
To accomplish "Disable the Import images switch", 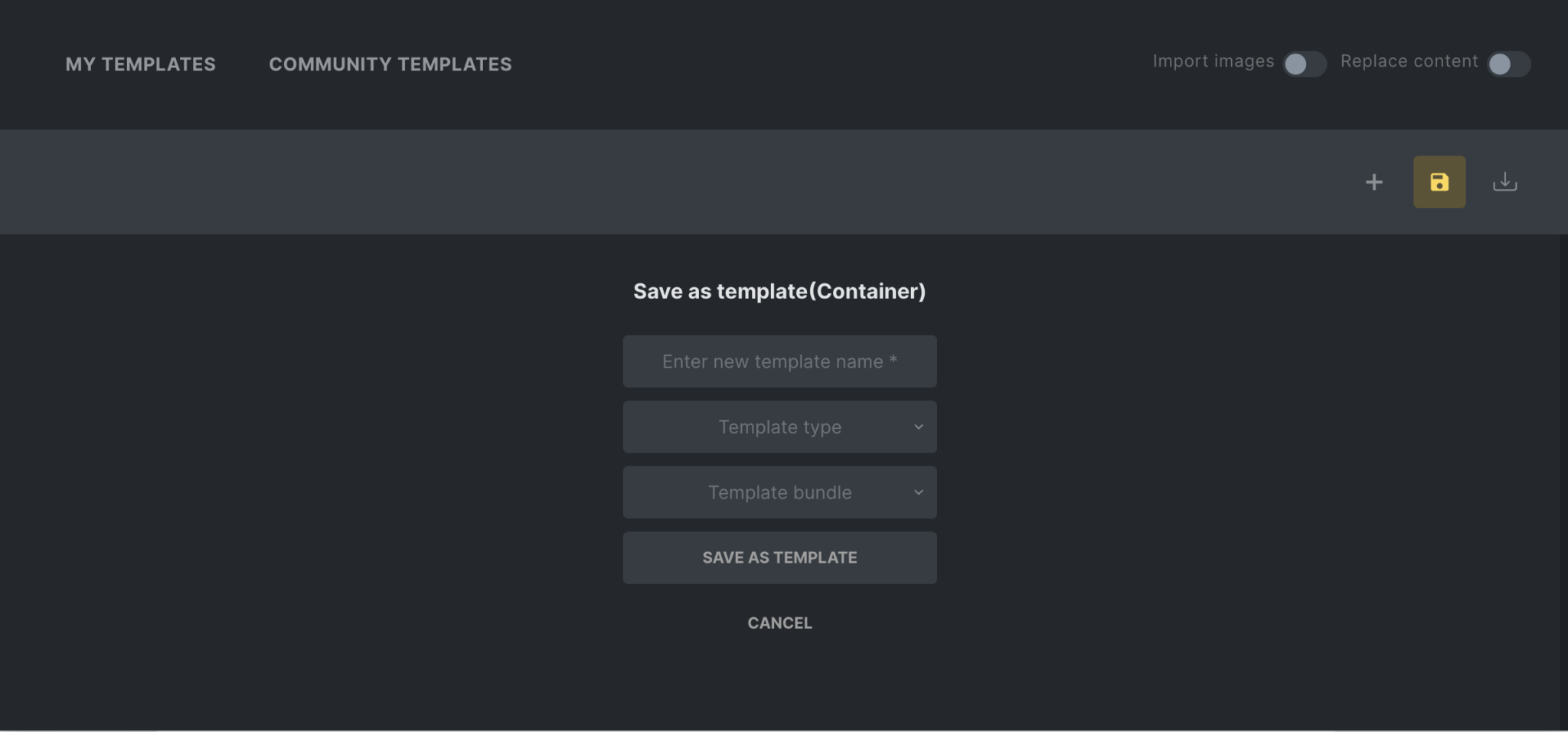I will point(1303,65).
